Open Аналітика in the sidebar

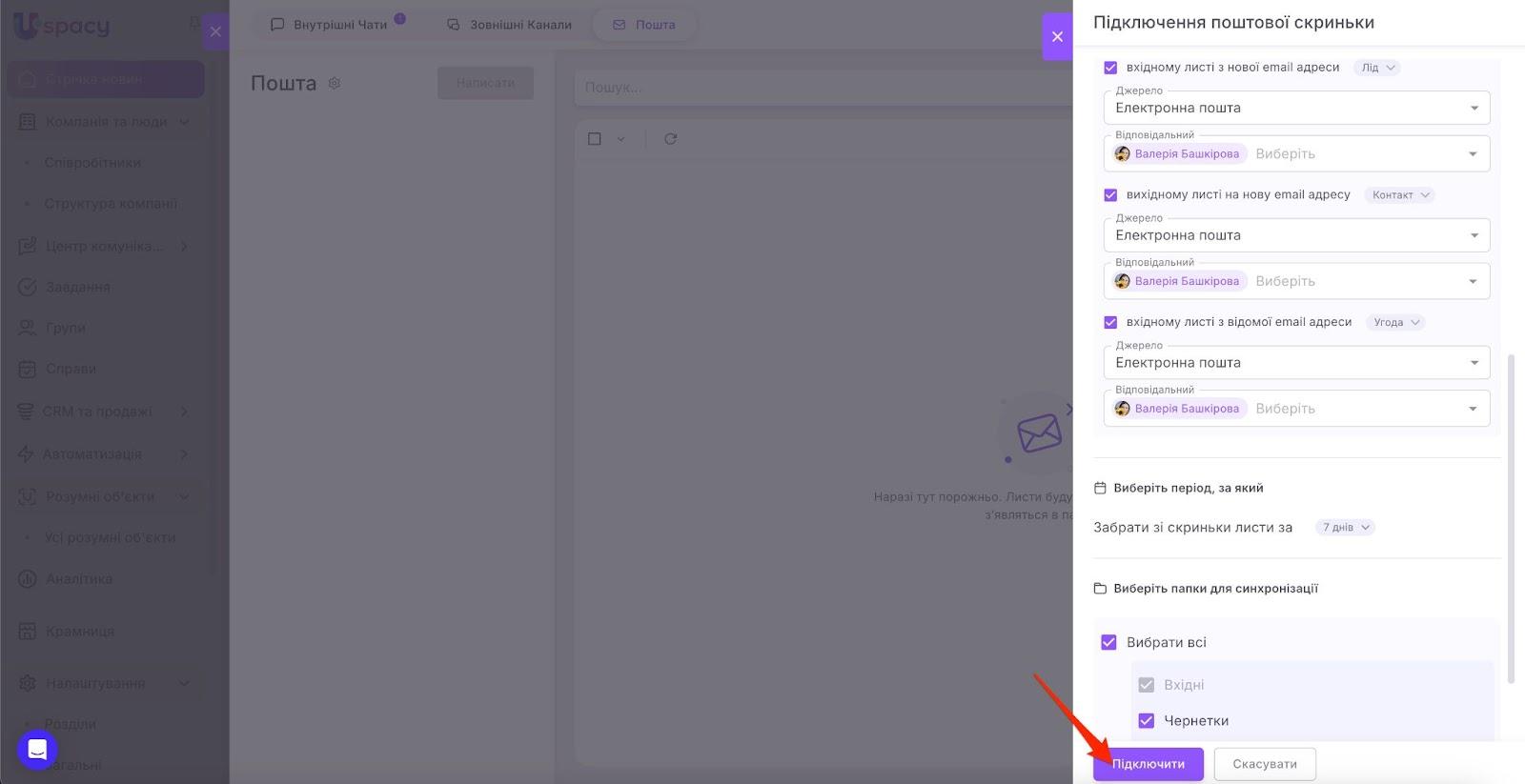[79, 579]
